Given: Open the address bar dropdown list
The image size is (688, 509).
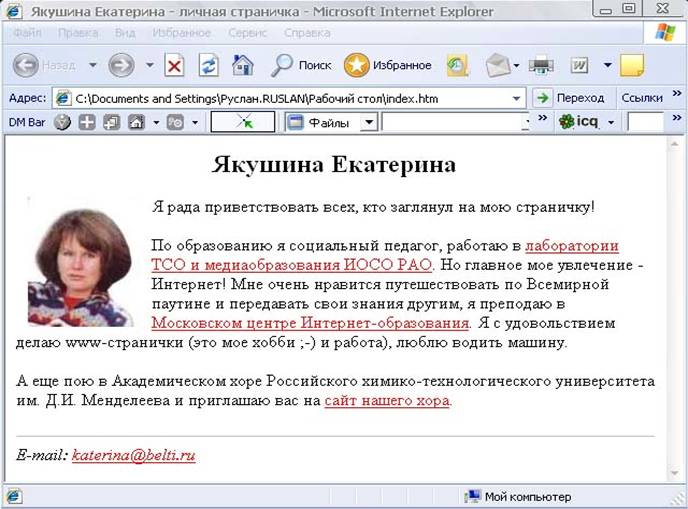Looking at the screenshot, I should (x=516, y=99).
